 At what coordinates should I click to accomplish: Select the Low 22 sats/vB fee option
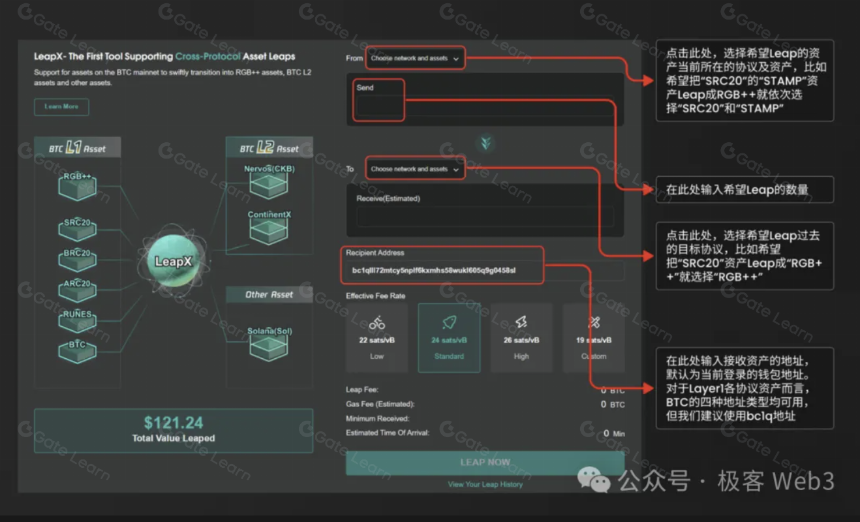pyautogui.click(x=377, y=338)
